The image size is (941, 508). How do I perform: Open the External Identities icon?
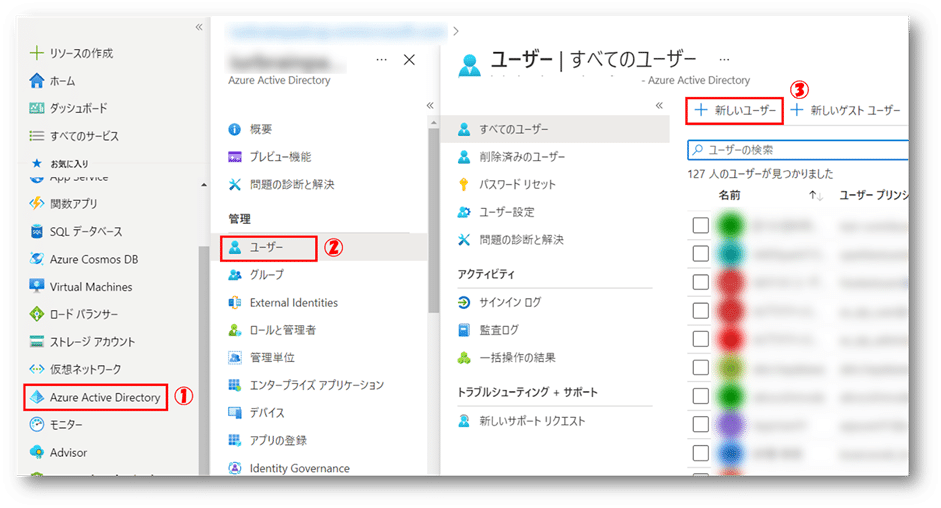pos(235,303)
